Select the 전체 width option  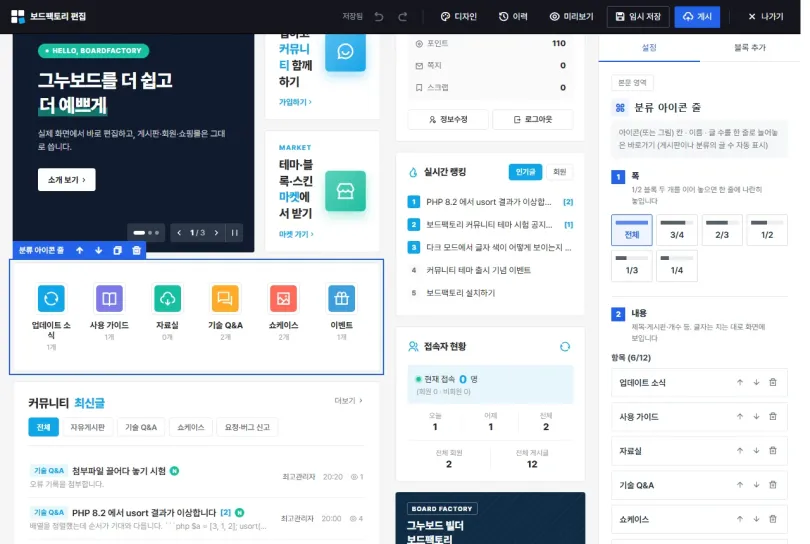tap(632, 230)
